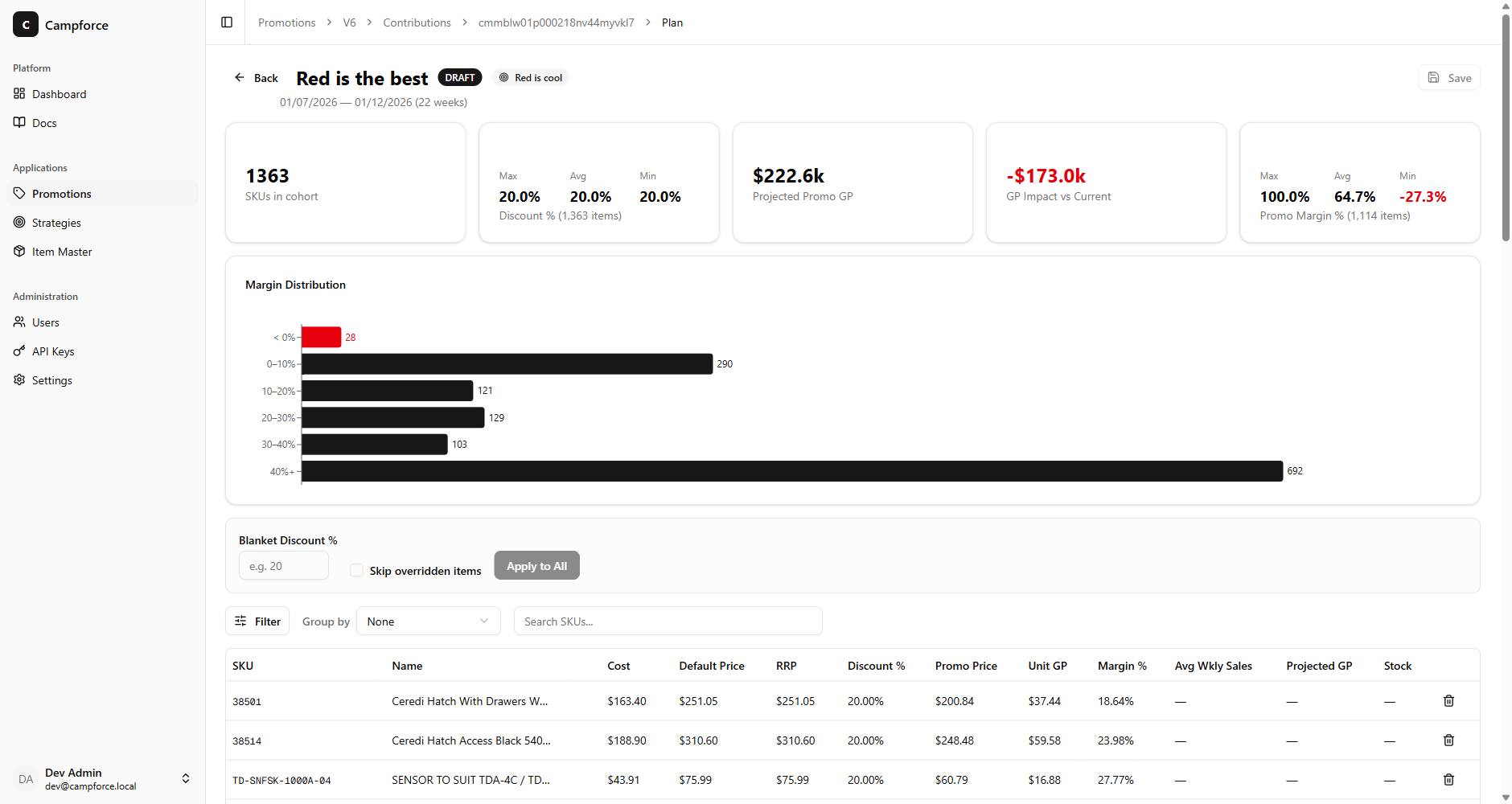Open API Keys page
The height and width of the screenshot is (804, 1512).
[x=102, y=351]
